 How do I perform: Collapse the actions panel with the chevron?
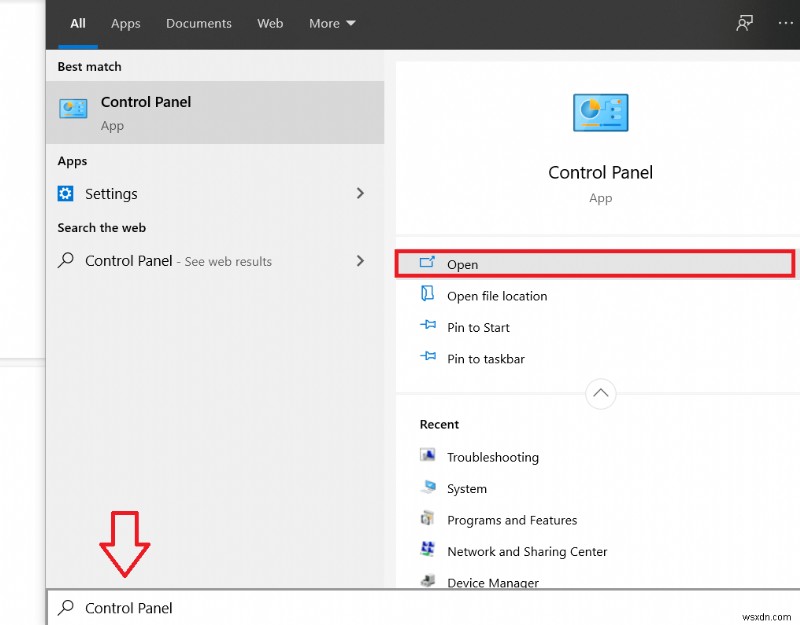[x=600, y=394]
